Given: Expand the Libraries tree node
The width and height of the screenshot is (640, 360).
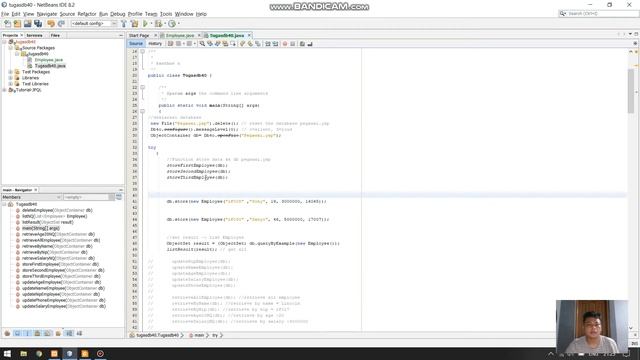Looking at the screenshot, I should point(11,78).
